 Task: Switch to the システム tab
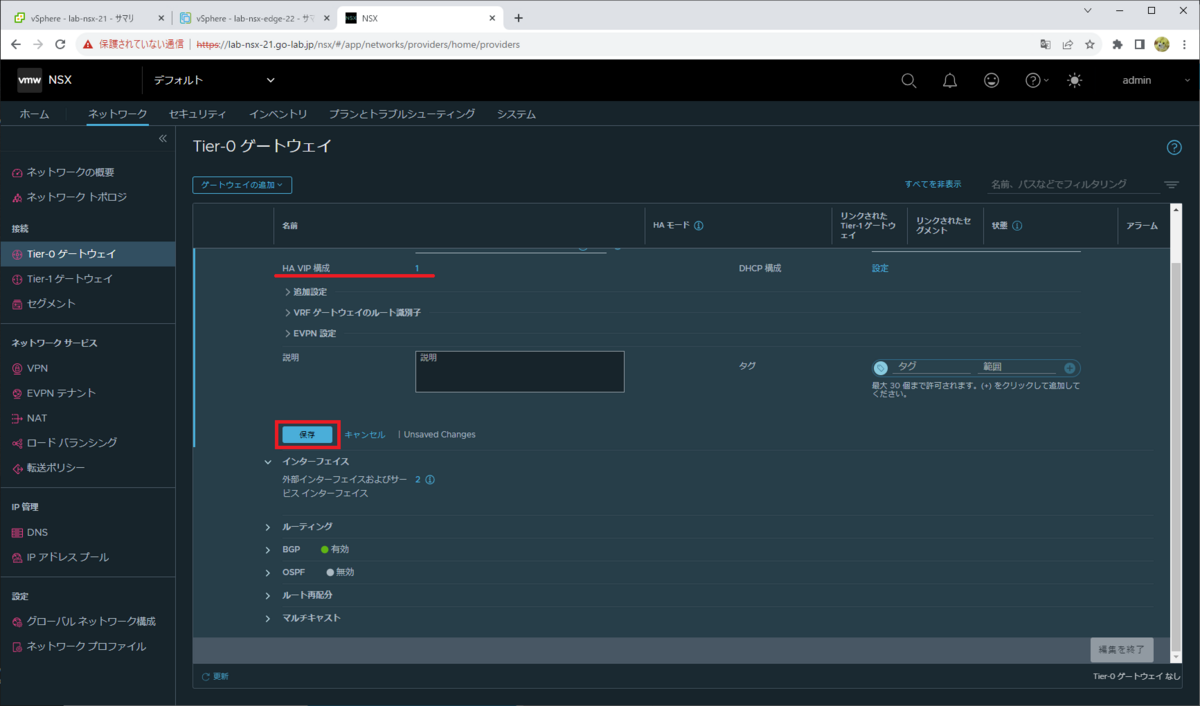(x=516, y=114)
